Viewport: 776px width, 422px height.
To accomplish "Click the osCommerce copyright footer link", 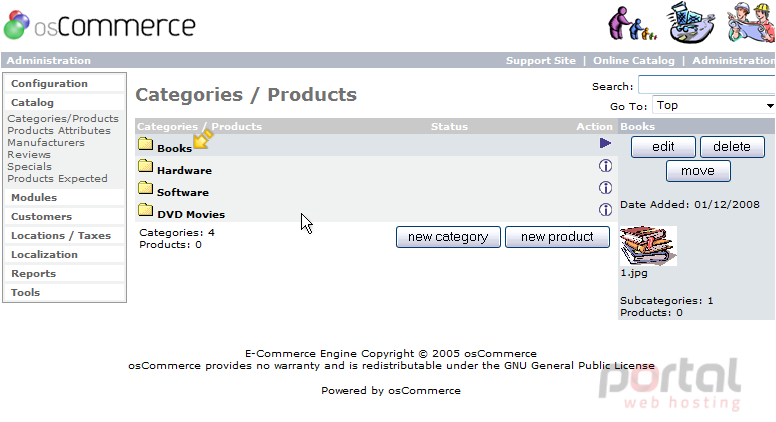I will pyautogui.click(x=500, y=354).
